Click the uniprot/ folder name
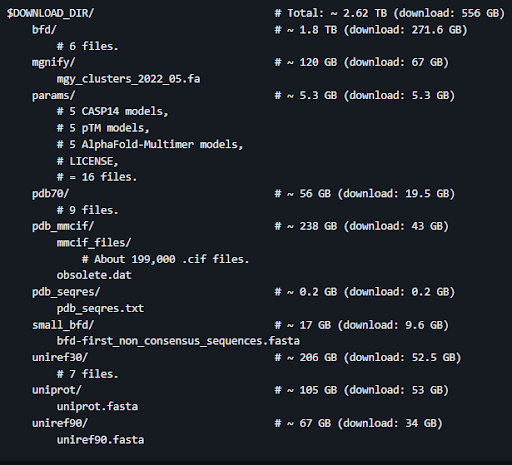The width and height of the screenshot is (512, 465). click(x=56, y=390)
